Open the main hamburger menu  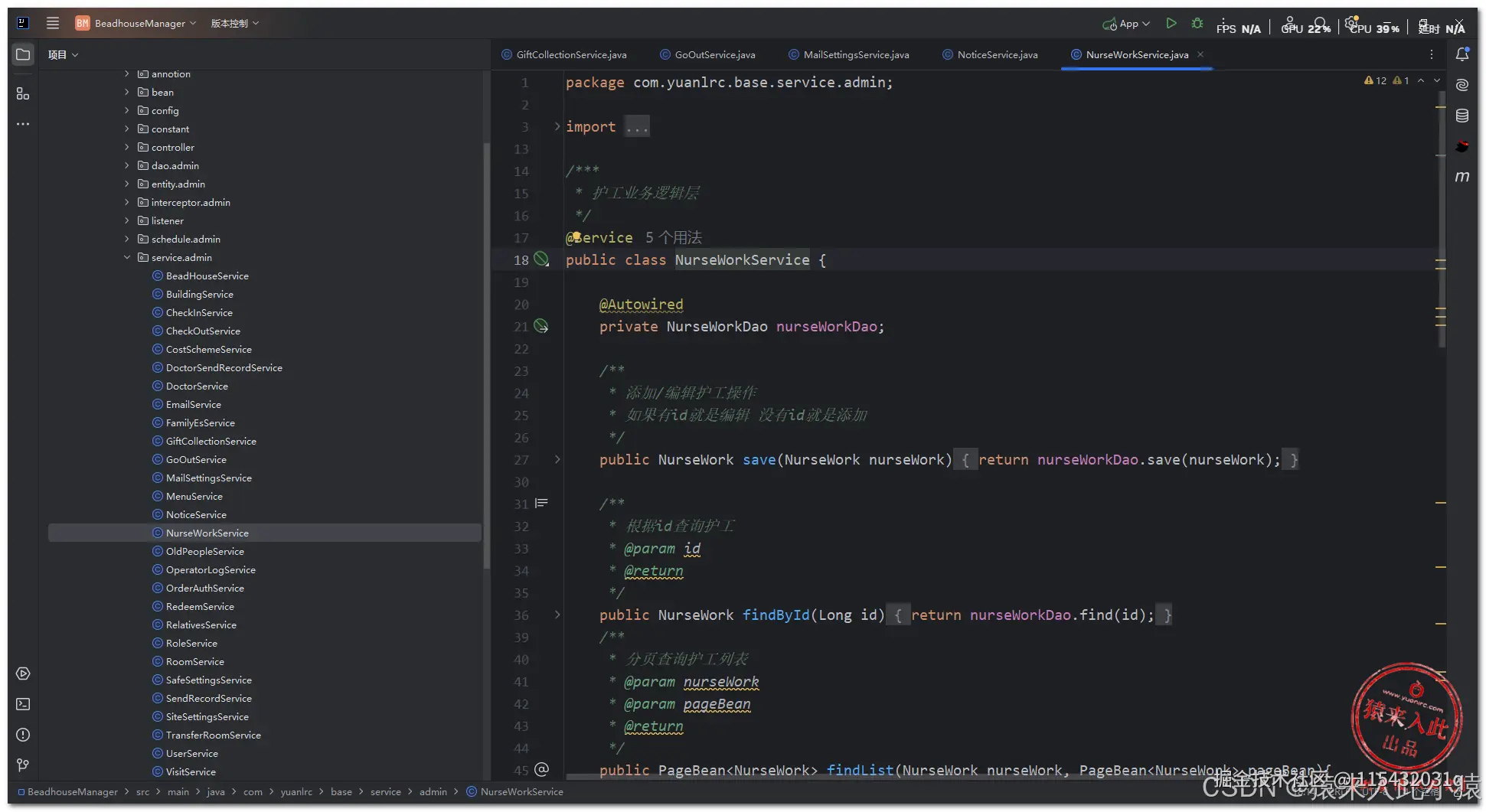click(53, 23)
